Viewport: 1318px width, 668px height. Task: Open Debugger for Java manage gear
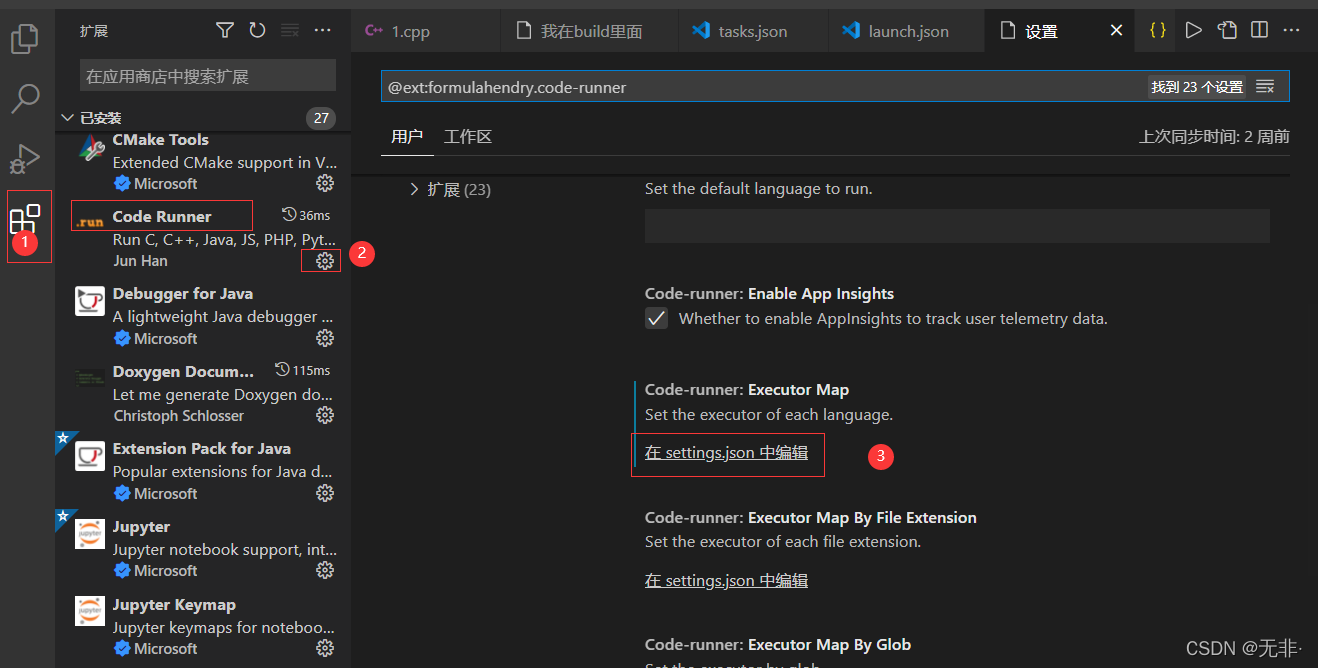[325, 338]
